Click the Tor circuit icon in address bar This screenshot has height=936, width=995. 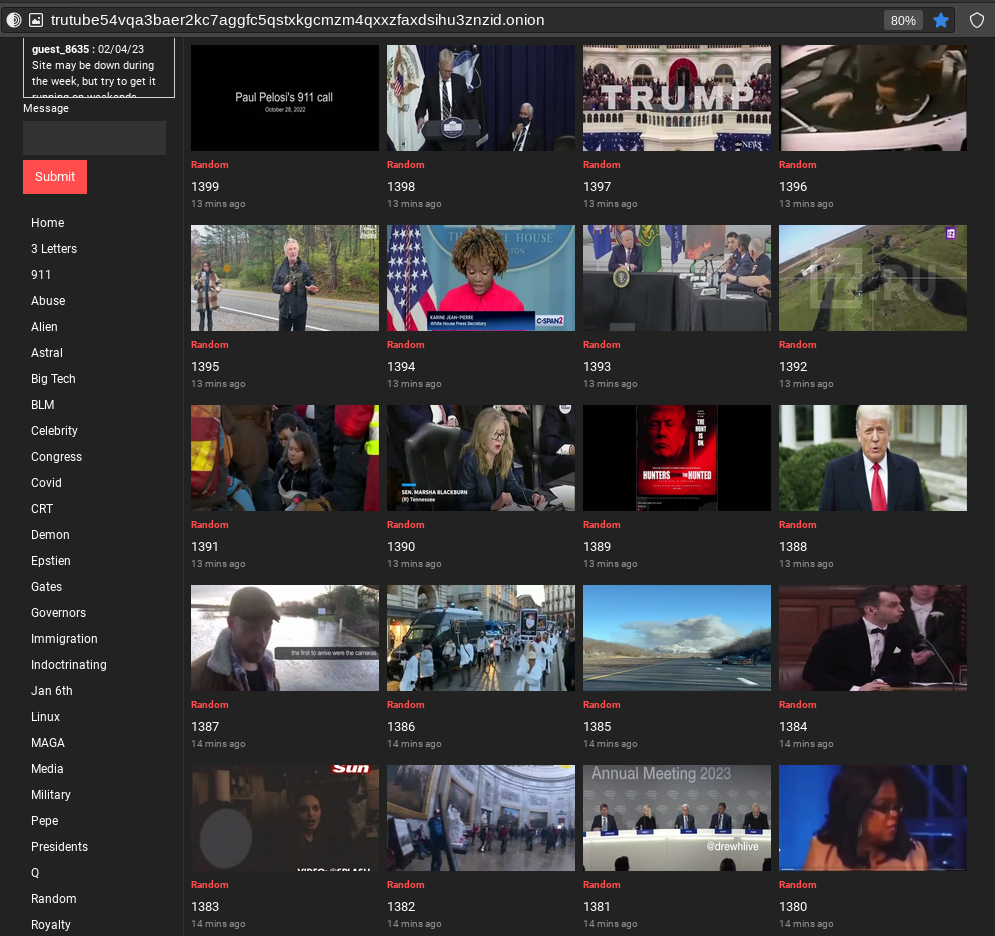coord(14,20)
